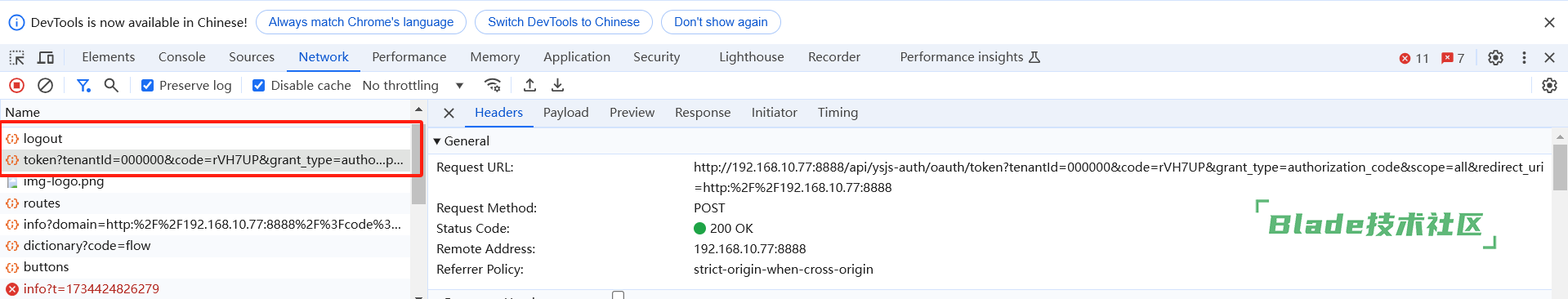Open the network filter icon
Image resolution: width=1568 pixels, height=299 pixels.
pyautogui.click(x=83, y=85)
